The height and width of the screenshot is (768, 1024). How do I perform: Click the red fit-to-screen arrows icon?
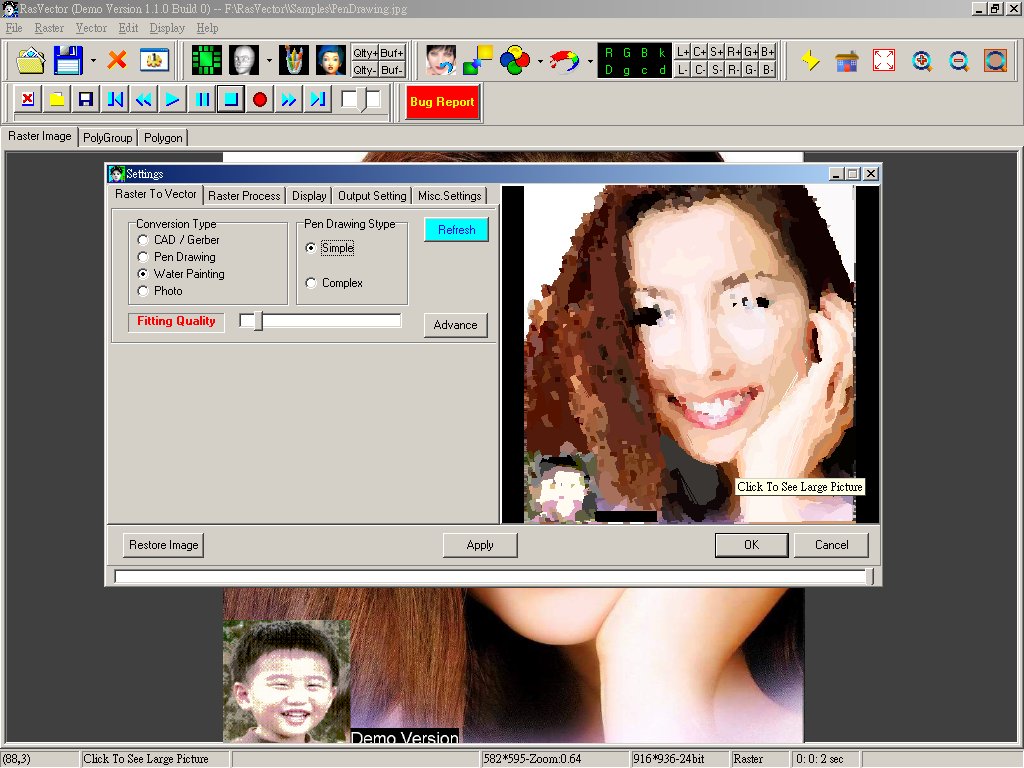884,61
